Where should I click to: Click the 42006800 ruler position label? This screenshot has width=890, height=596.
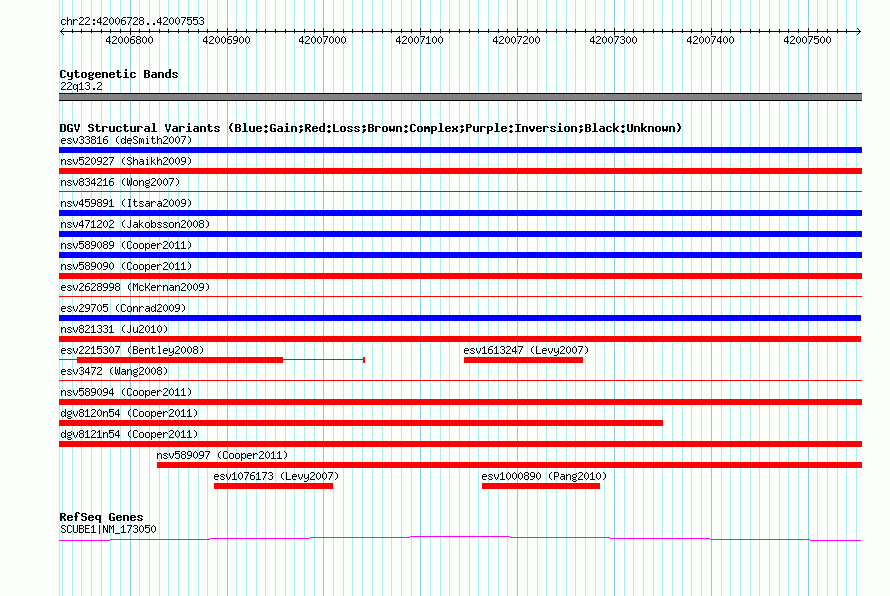(129, 40)
